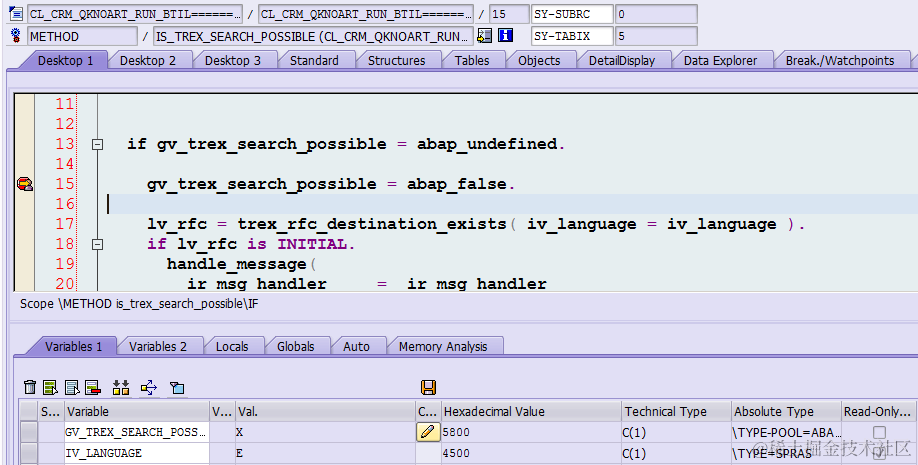Click the Val. column header

tap(324, 412)
